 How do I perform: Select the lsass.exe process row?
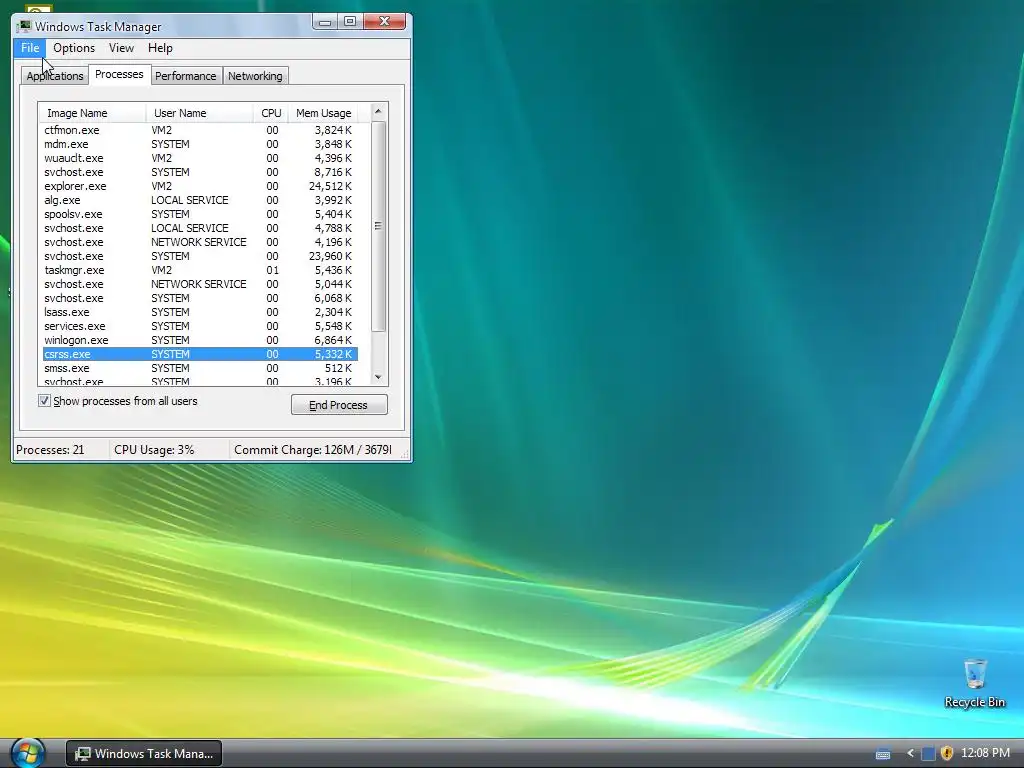(200, 313)
